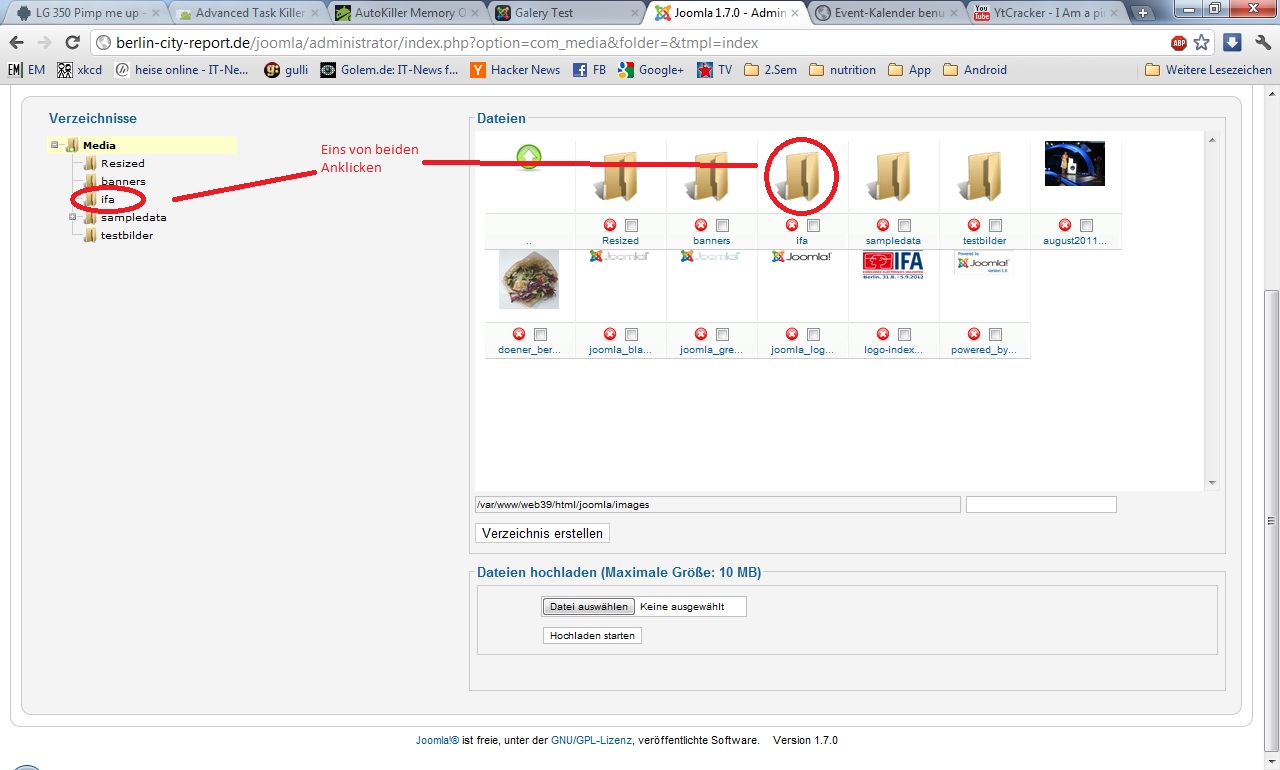This screenshot has width=1280, height=770.
Task: Open Chrome wrench settings menu
Action: (1263, 43)
